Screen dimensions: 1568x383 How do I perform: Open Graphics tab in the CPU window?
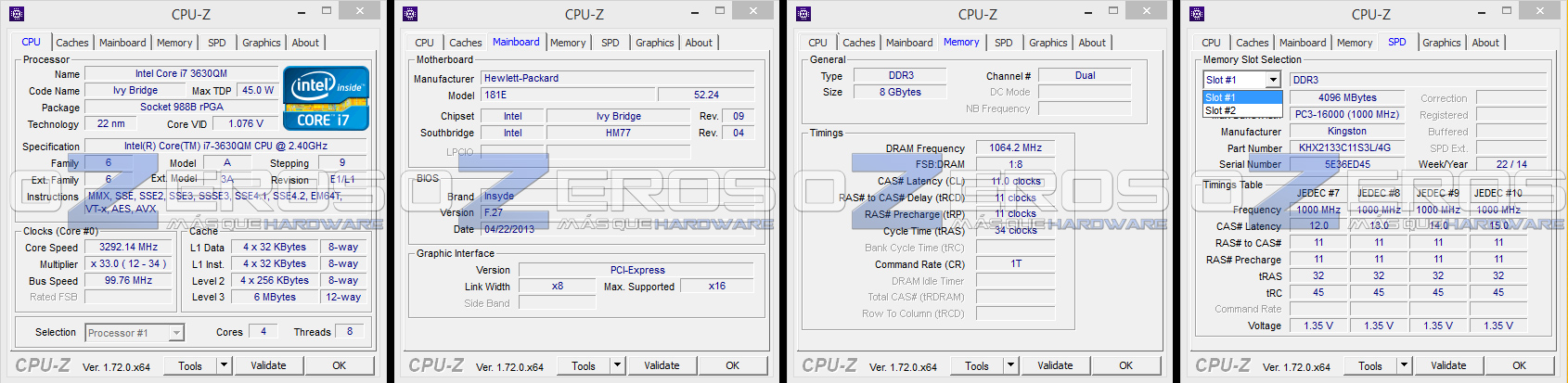pyautogui.click(x=261, y=43)
